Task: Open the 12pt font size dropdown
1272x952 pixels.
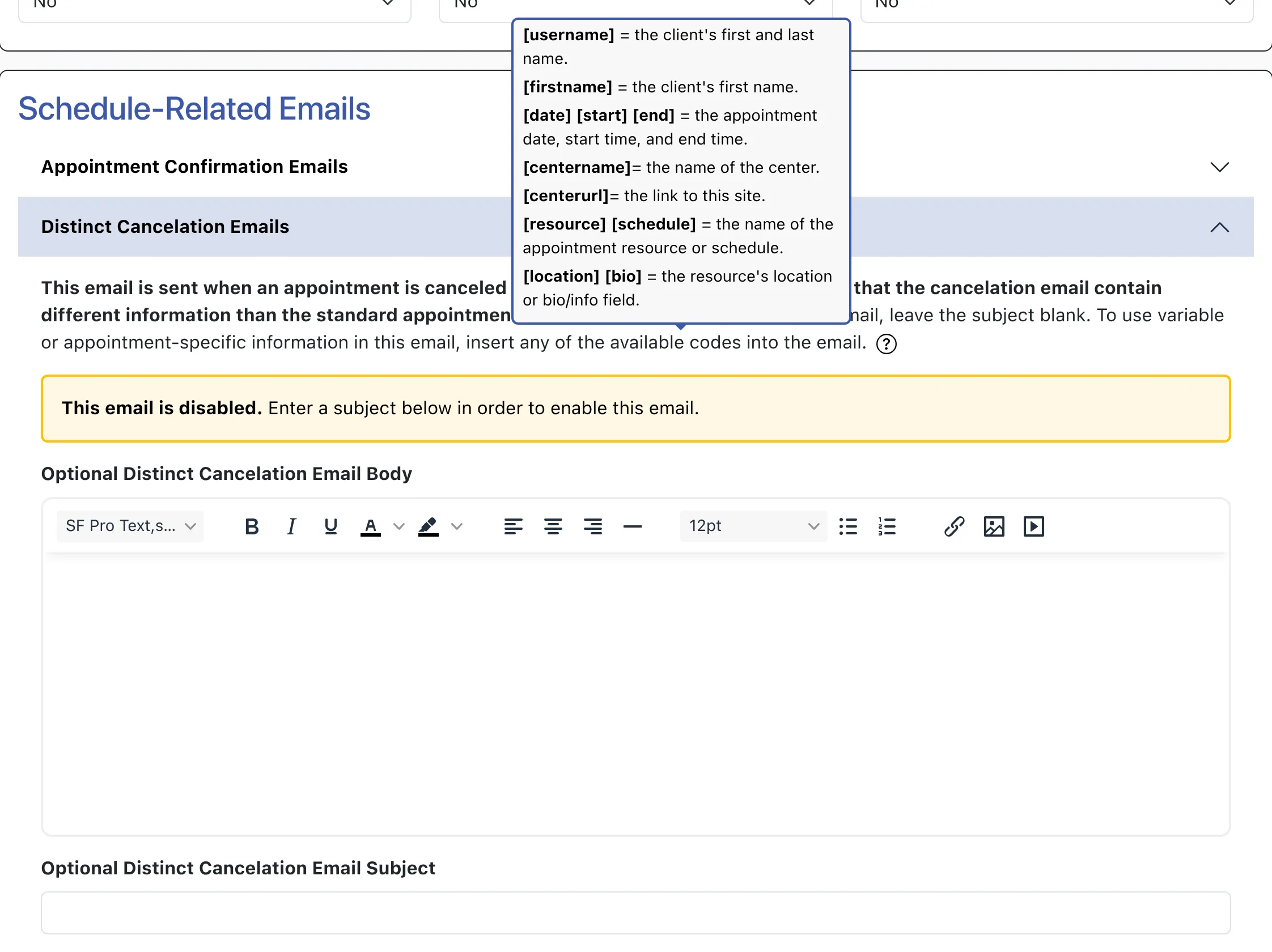Action: [x=753, y=526]
